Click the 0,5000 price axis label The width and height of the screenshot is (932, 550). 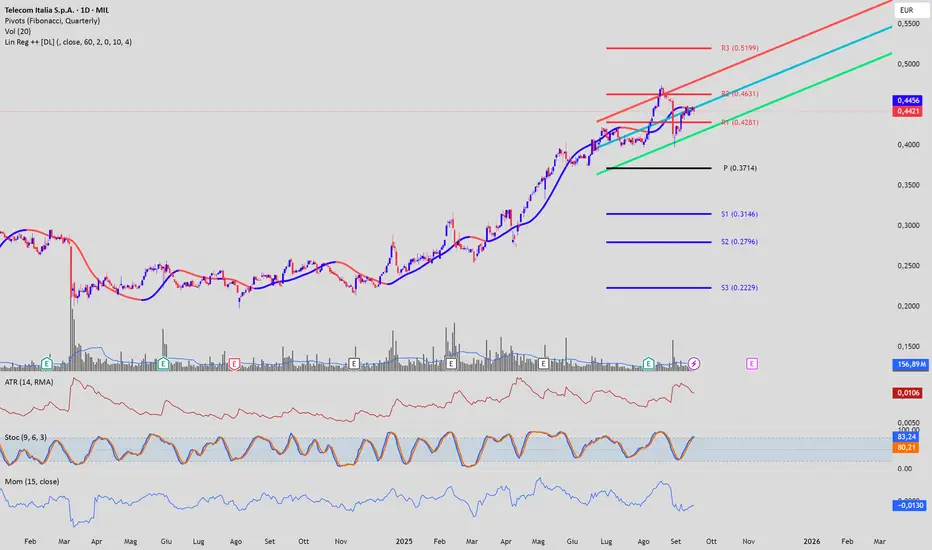(908, 64)
